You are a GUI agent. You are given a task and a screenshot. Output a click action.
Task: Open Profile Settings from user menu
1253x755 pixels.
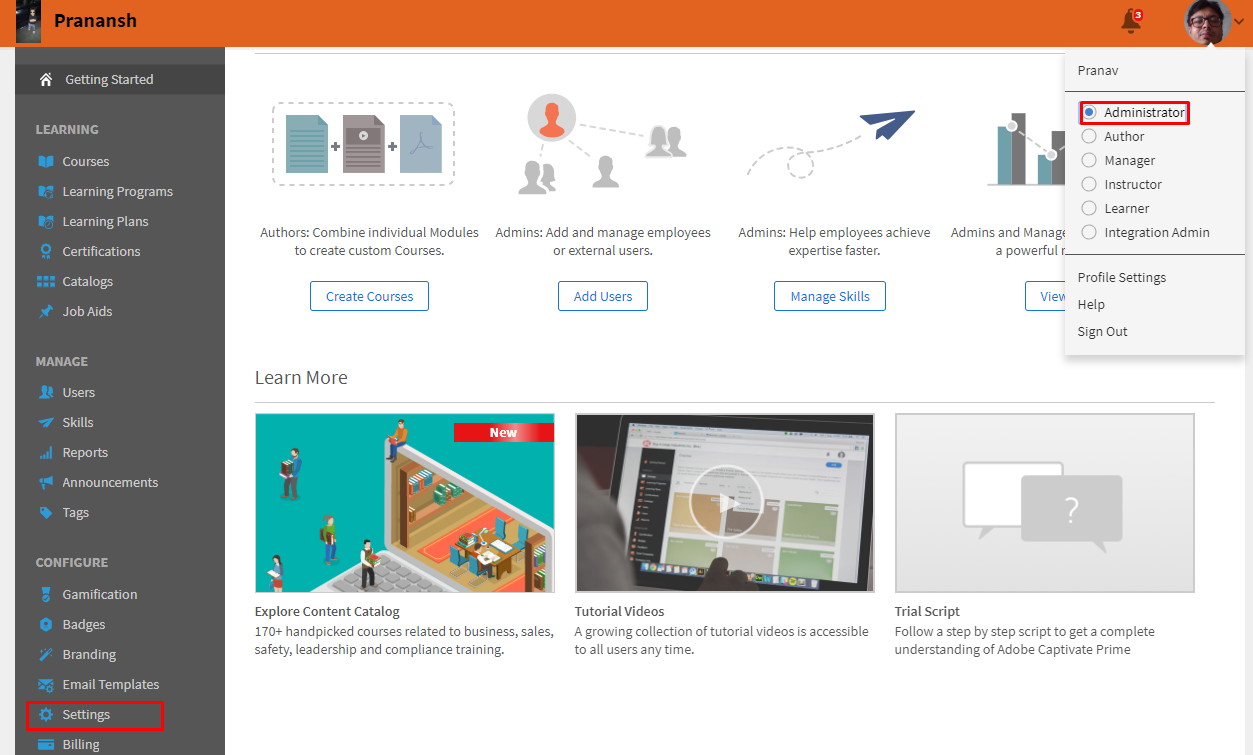(1121, 277)
